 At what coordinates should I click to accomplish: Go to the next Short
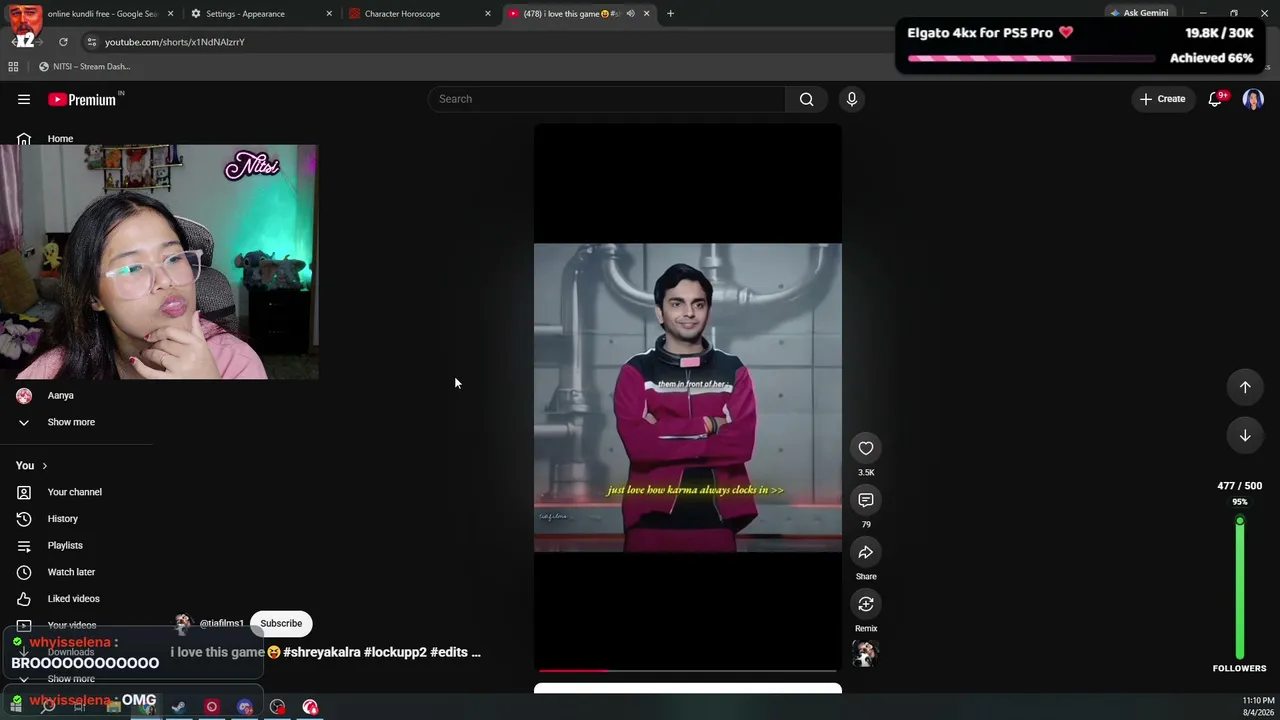1245,435
